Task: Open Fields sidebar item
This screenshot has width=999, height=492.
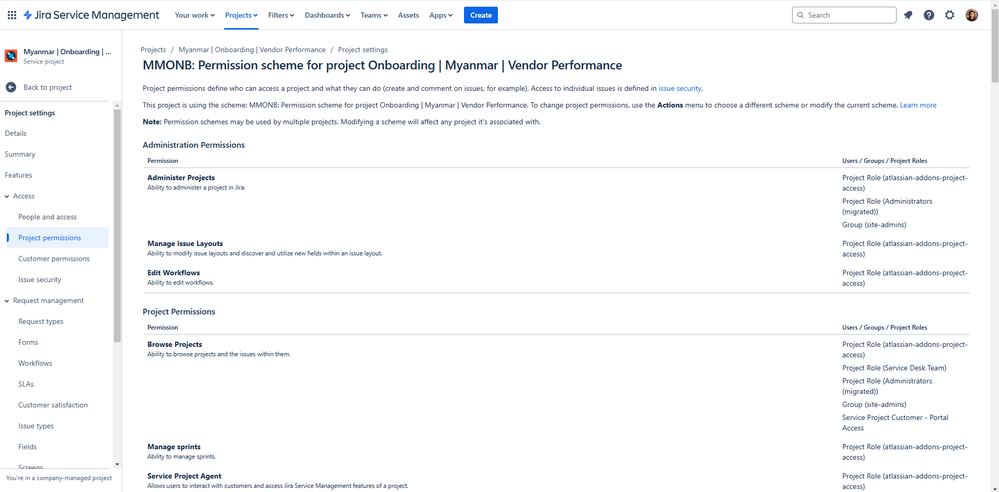Action: click(x=28, y=447)
